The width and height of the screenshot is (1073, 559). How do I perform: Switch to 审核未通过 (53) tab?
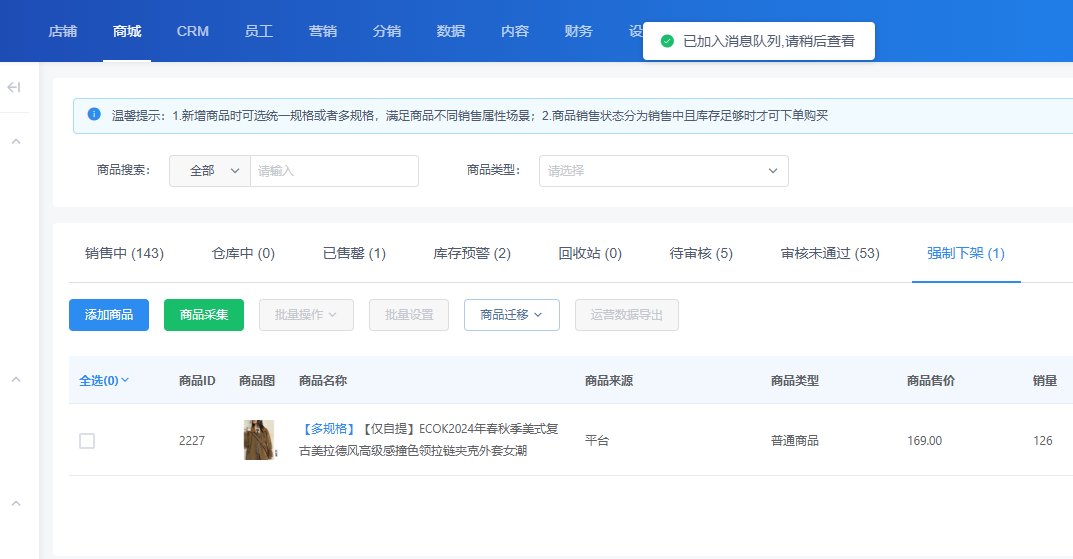pyautogui.click(x=829, y=254)
